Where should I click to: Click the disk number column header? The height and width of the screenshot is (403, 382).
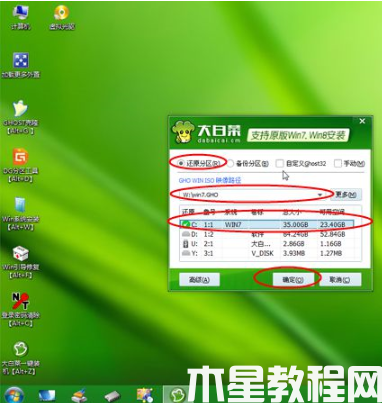click(209, 212)
